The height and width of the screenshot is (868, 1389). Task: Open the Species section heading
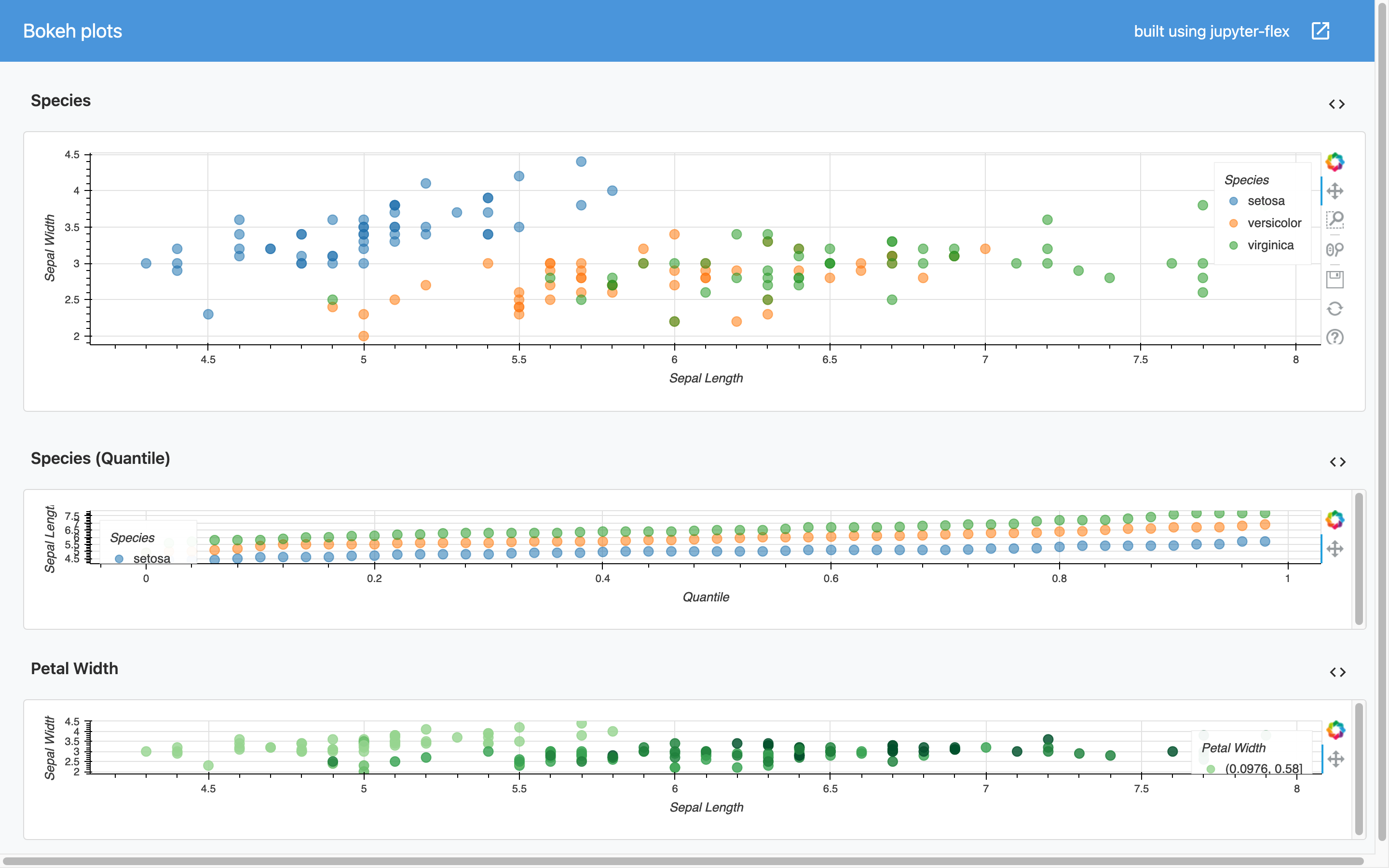tap(60, 100)
